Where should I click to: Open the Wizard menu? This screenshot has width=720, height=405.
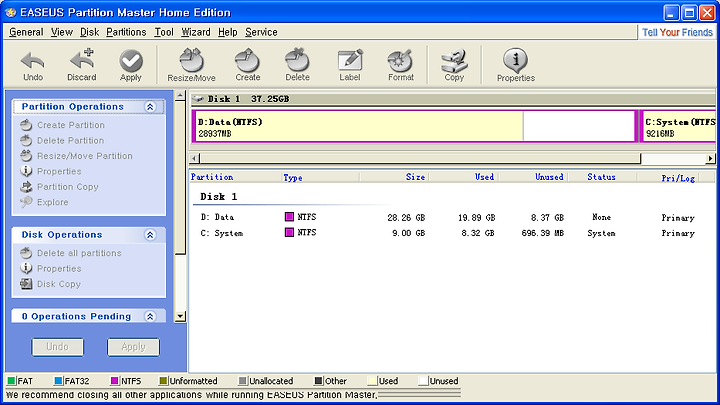[x=196, y=32]
